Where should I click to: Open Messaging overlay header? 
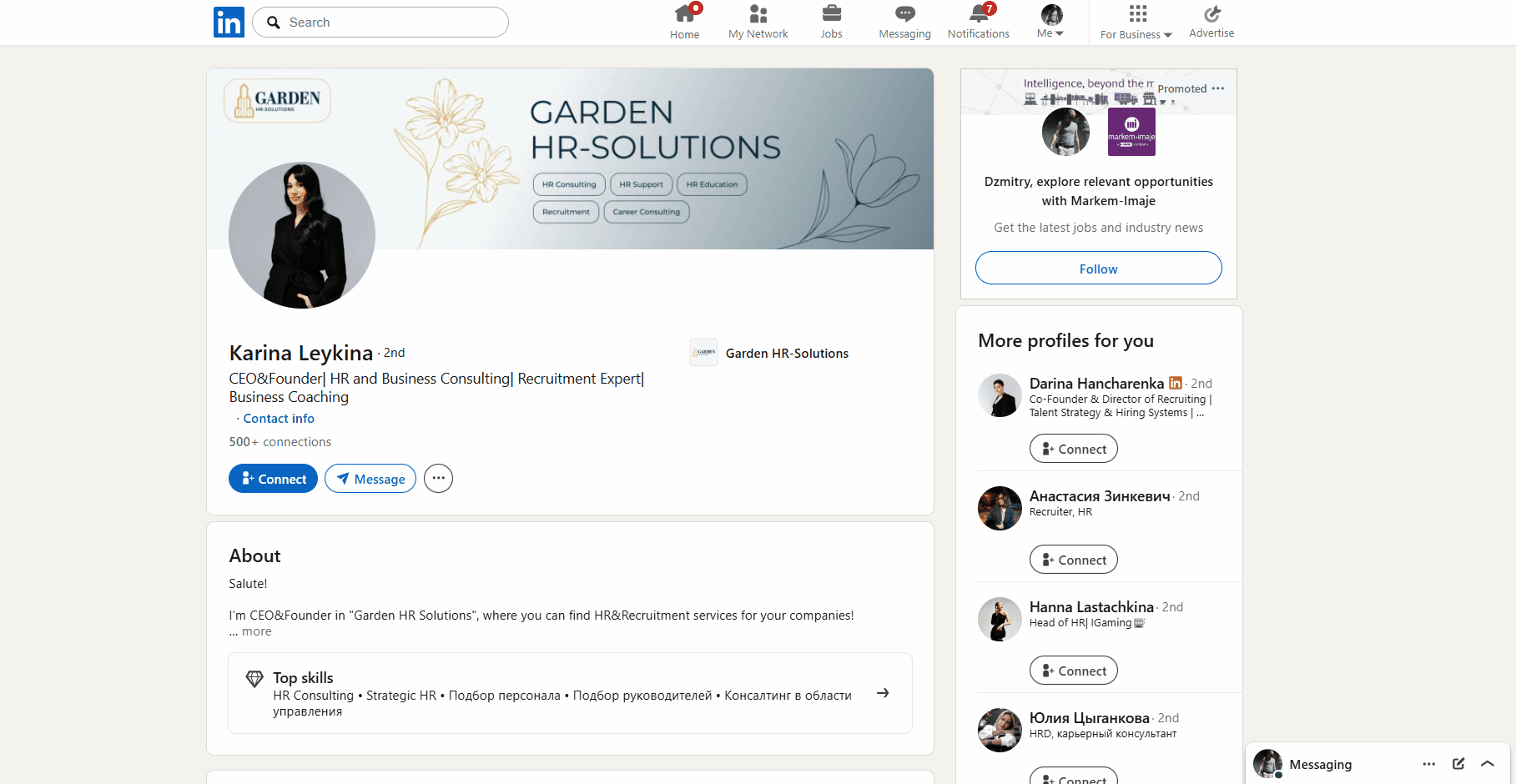click(1377, 763)
